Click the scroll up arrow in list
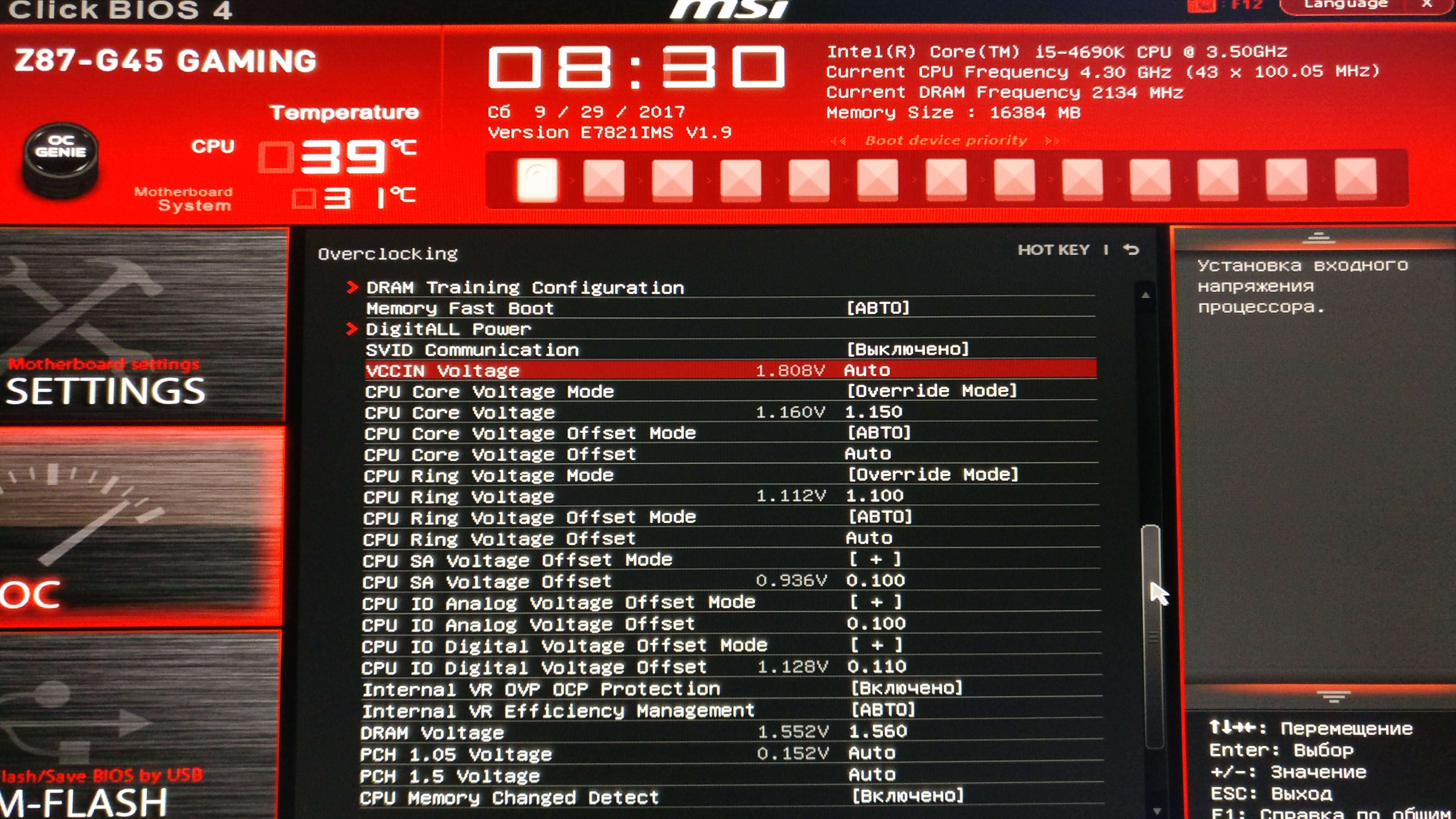Screen dimensions: 1456x819 [x=1146, y=294]
